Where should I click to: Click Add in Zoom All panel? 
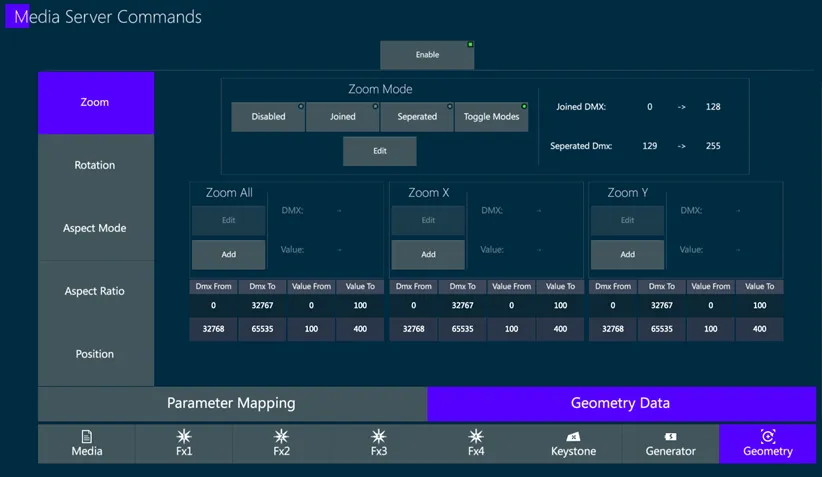(229, 255)
